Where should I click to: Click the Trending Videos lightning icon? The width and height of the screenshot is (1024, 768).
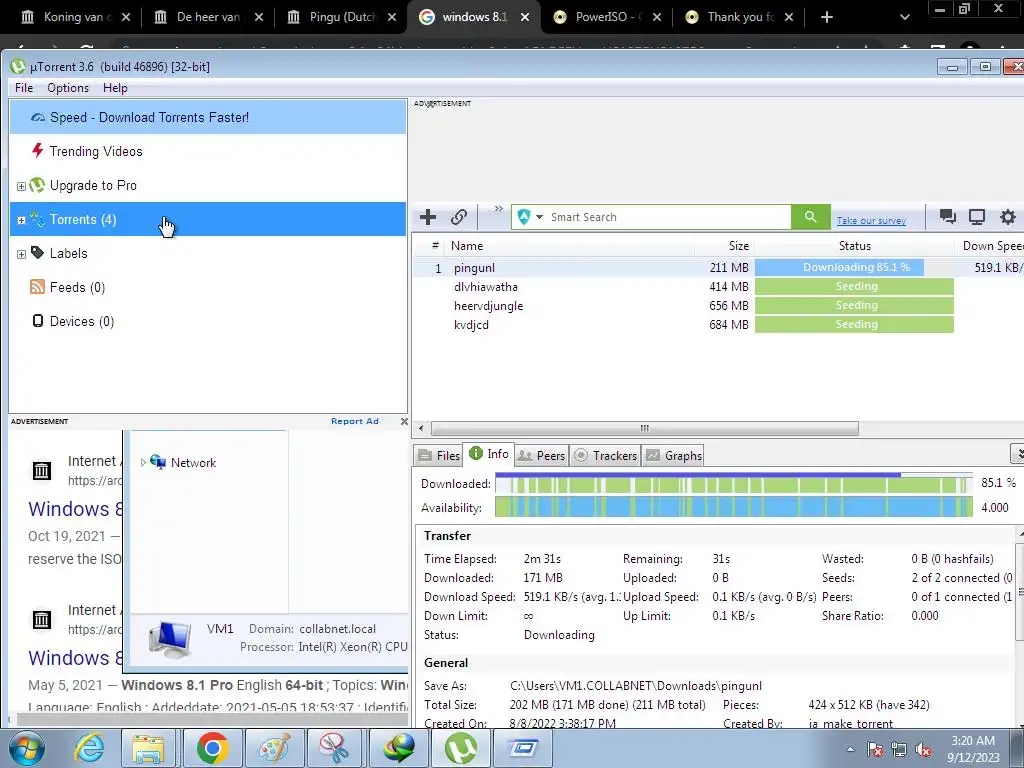[x=38, y=151]
